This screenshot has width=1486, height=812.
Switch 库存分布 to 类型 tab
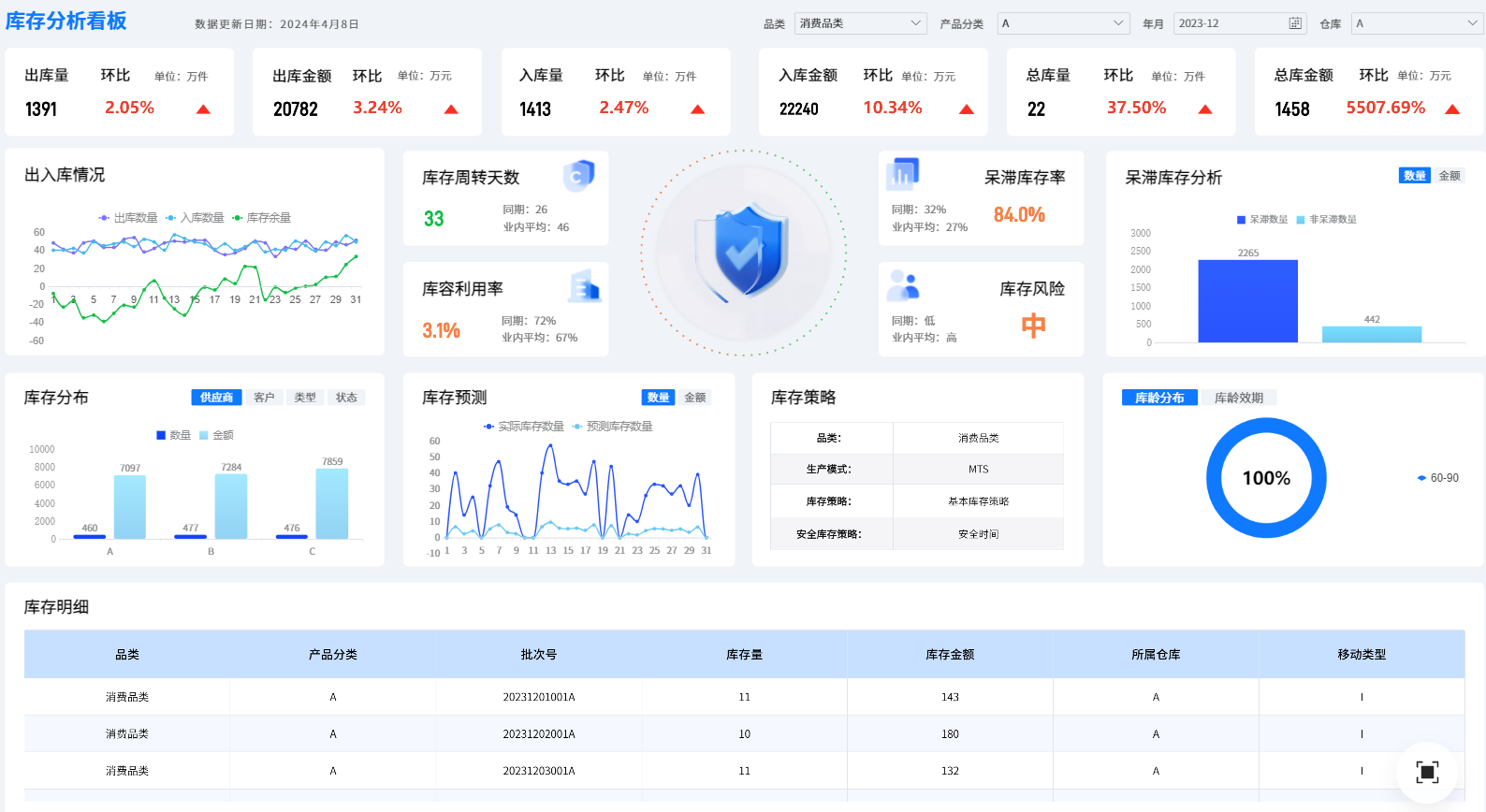(305, 398)
